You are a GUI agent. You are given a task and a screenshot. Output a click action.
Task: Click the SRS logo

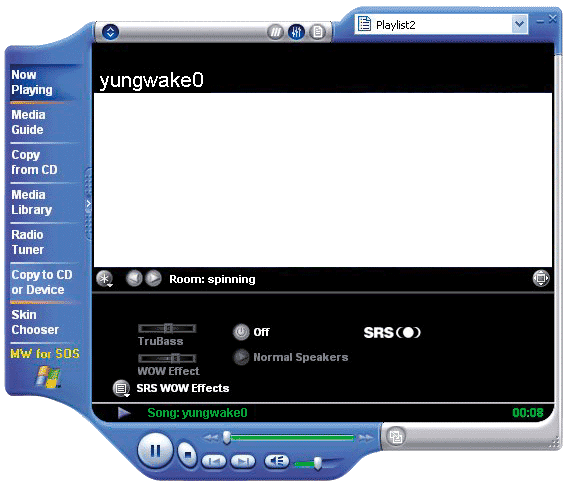tap(392, 333)
